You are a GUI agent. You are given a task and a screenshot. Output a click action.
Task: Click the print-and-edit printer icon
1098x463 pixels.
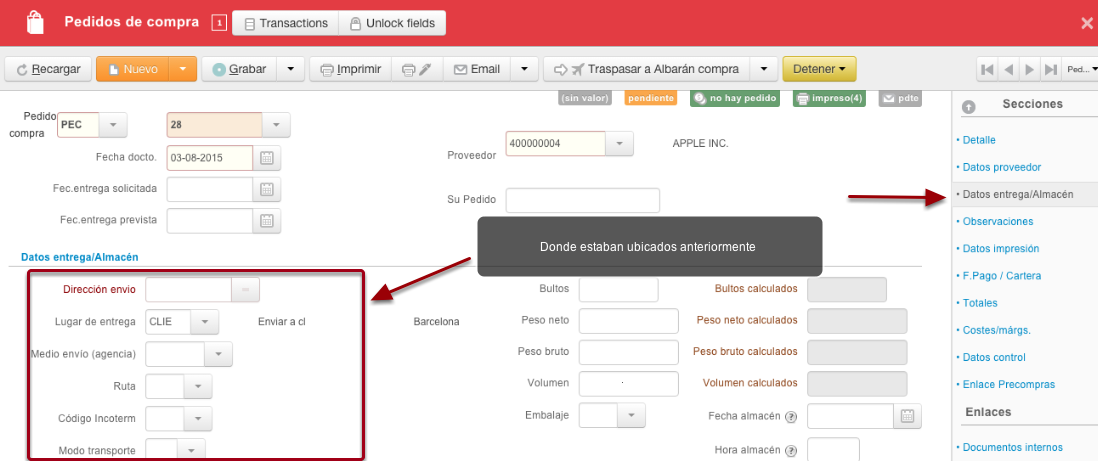[x=417, y=69]
